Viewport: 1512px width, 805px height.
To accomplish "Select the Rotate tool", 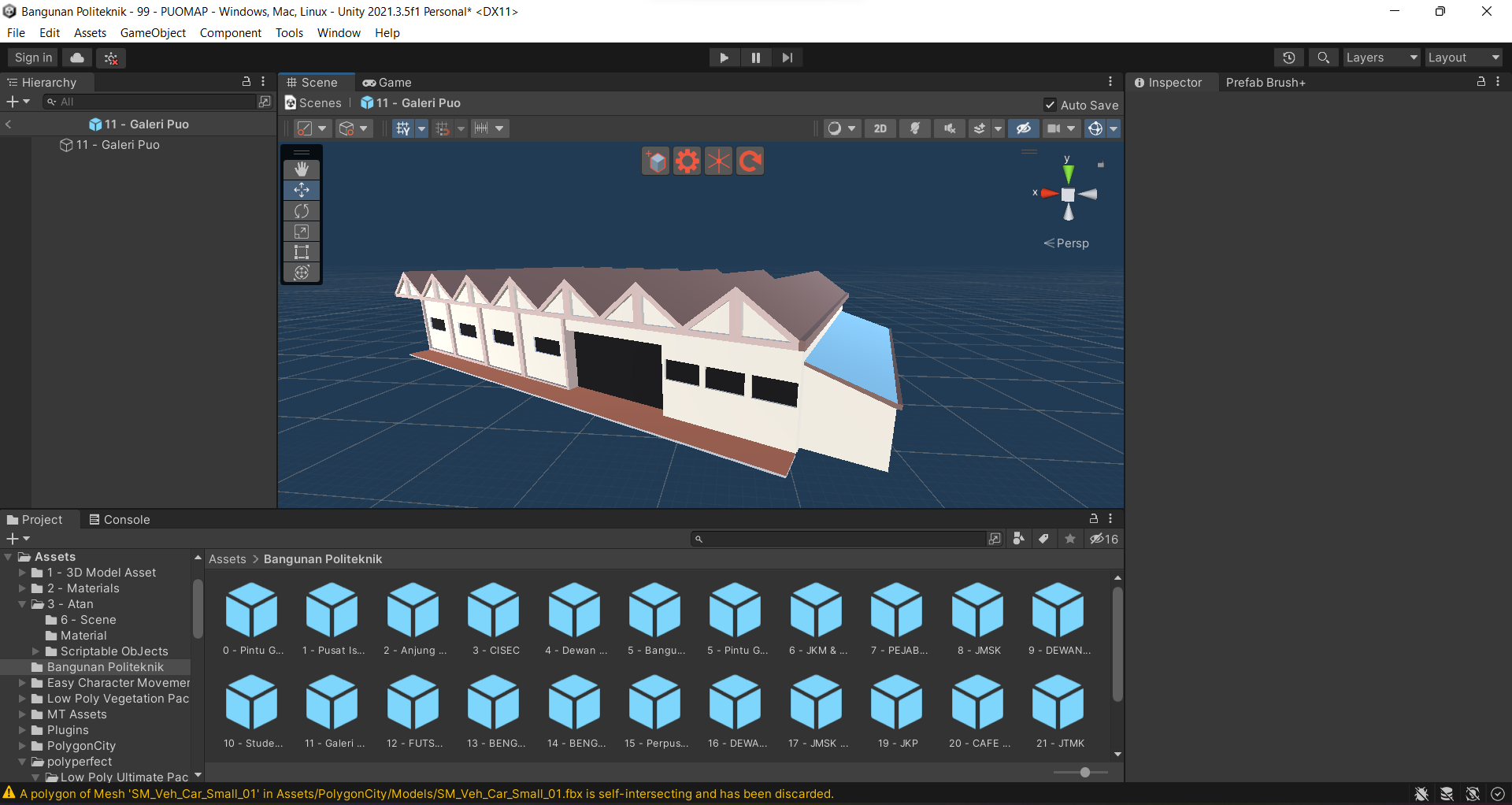I will coord(302,211).
